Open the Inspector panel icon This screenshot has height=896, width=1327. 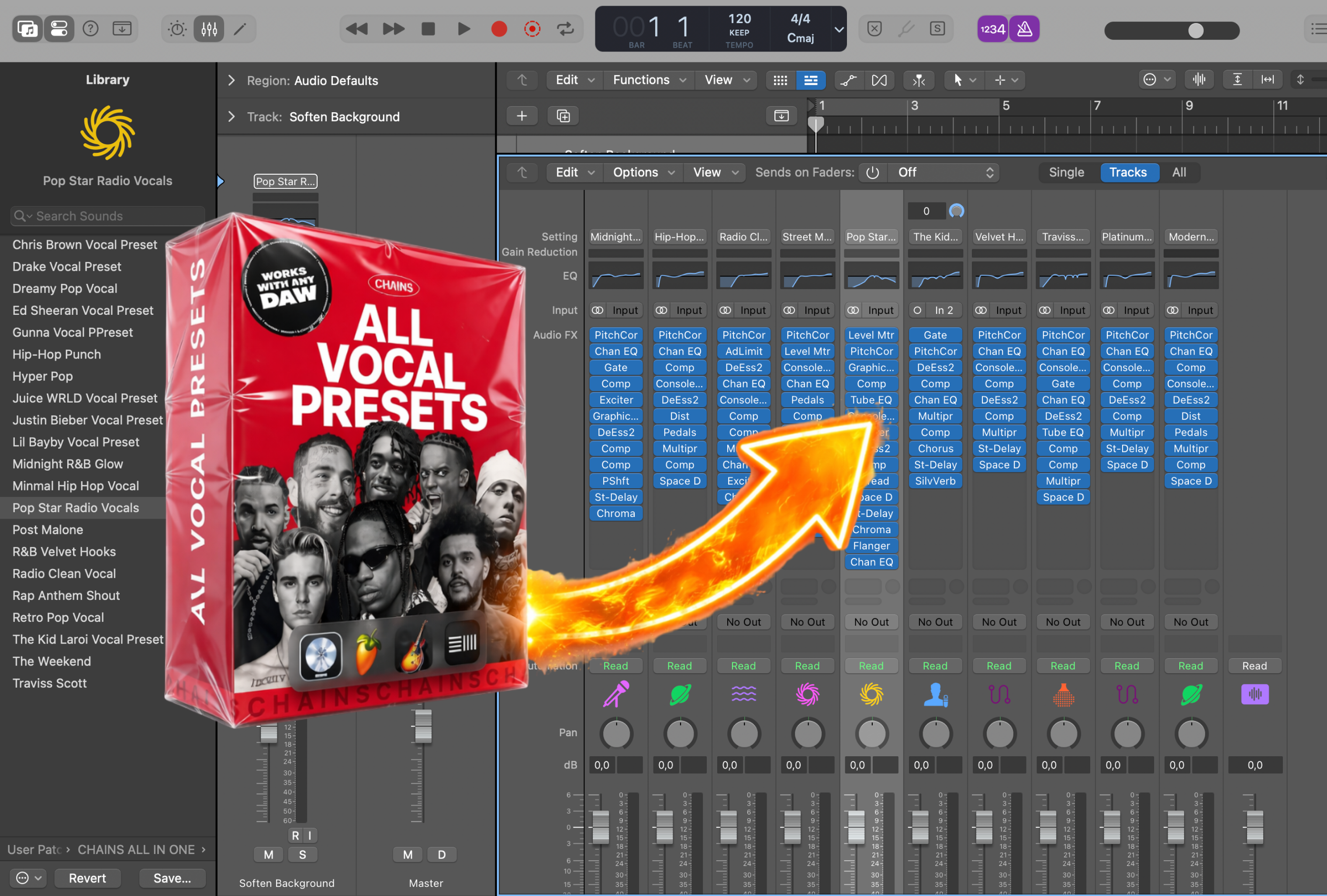59,28
